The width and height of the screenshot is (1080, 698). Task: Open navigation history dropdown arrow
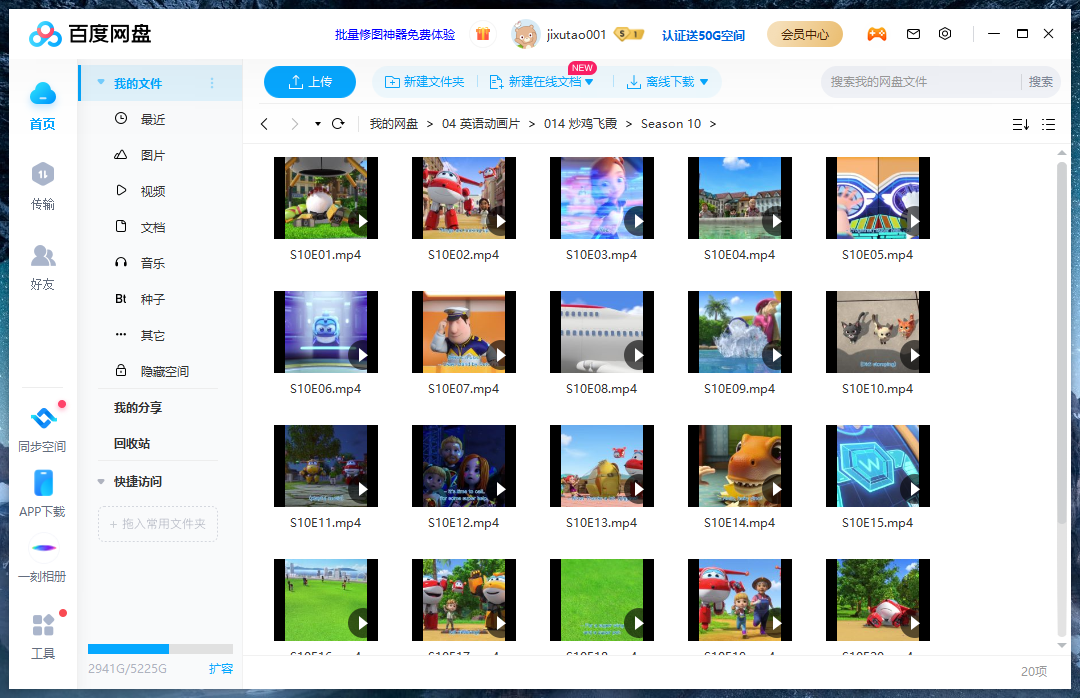click(318, 124)
